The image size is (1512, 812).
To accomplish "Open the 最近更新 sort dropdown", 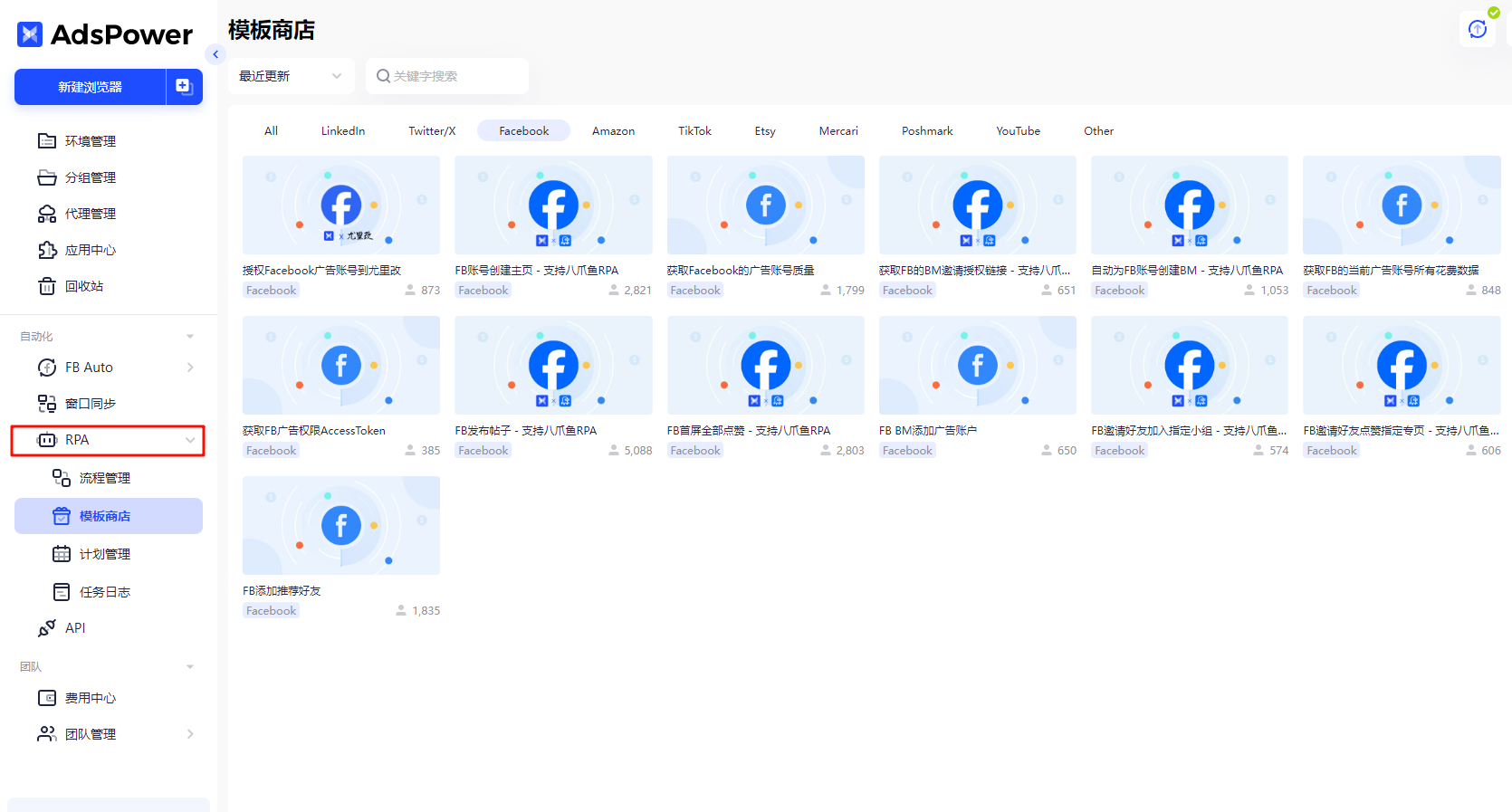I will point(291,76).
